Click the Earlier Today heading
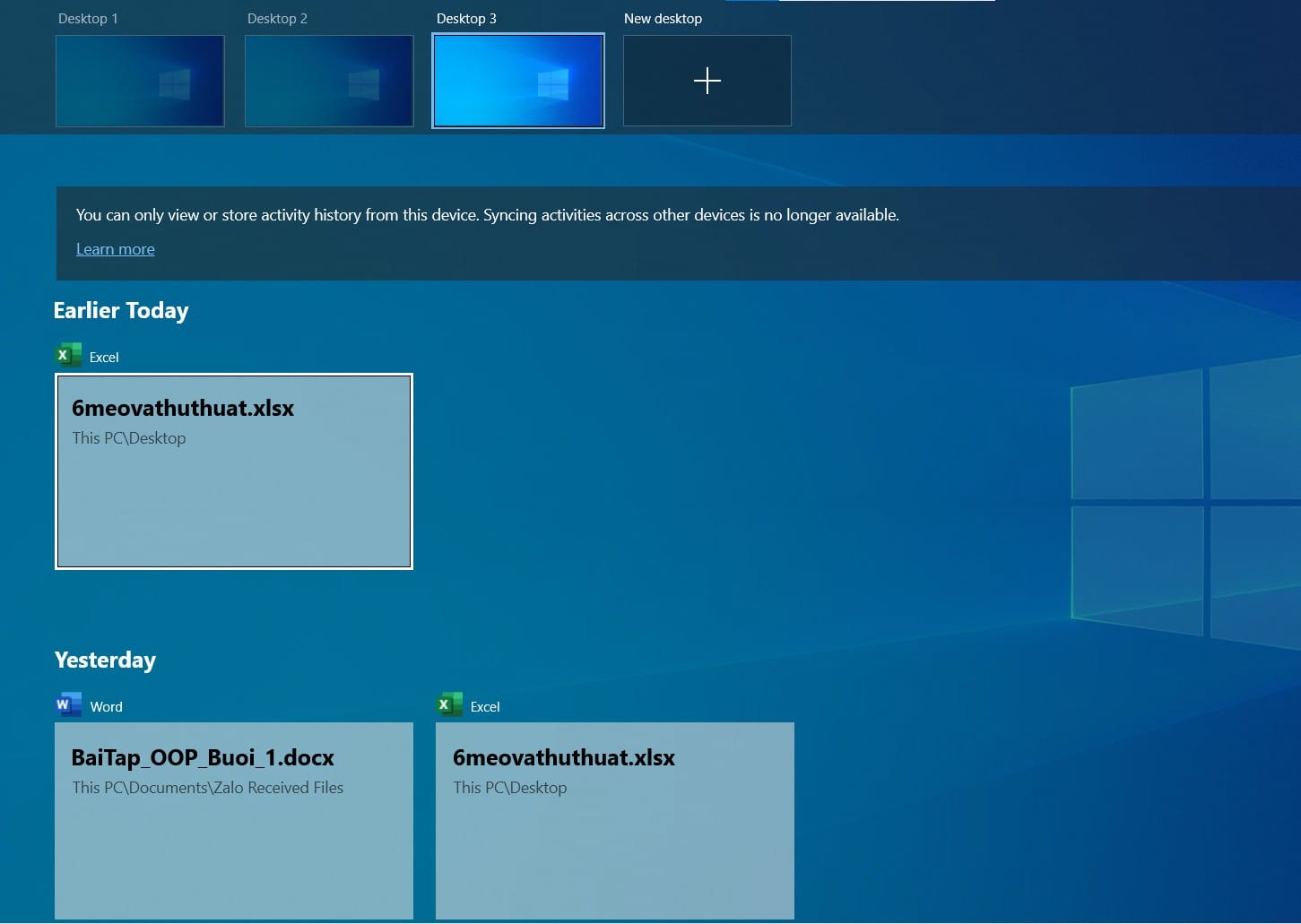This screenshot has height=924, width=1301. [121, 310]
